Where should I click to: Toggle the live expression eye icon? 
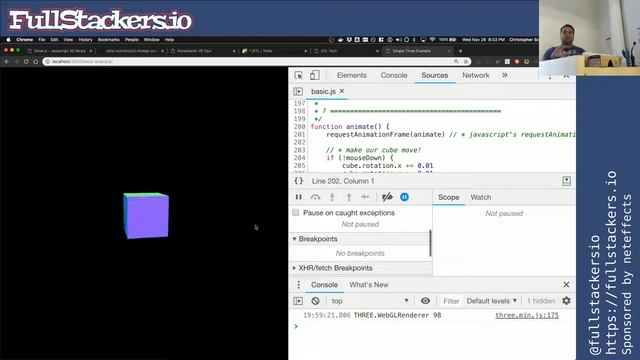pos(425,301)
